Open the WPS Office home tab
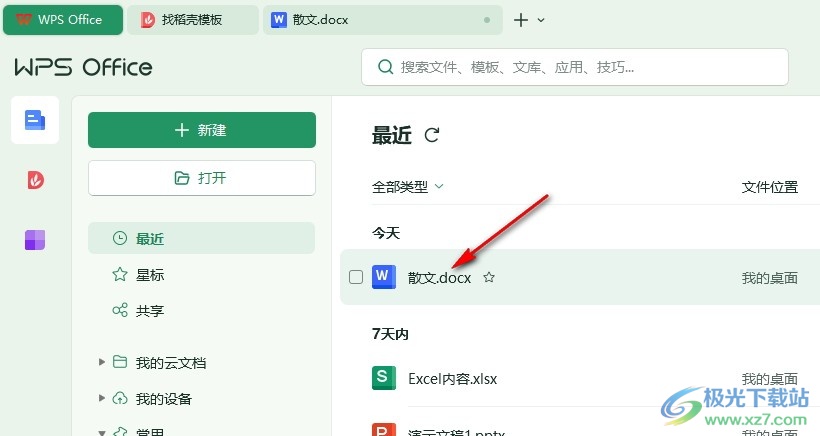This screenshot has width=820, height=436. 63,20
